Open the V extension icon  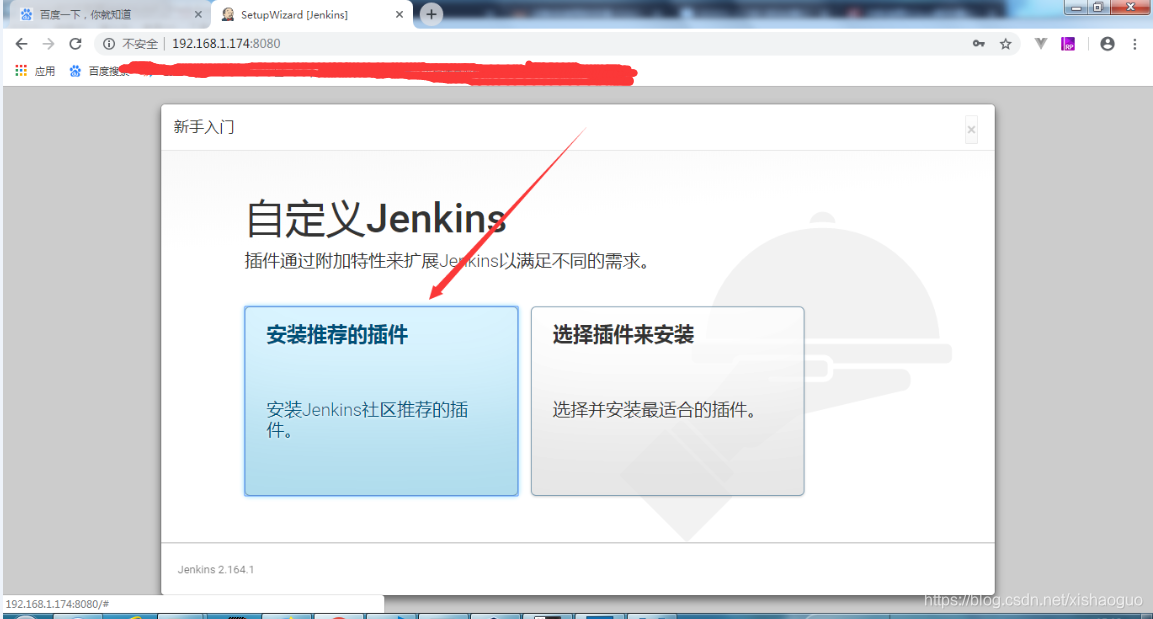1040,44
